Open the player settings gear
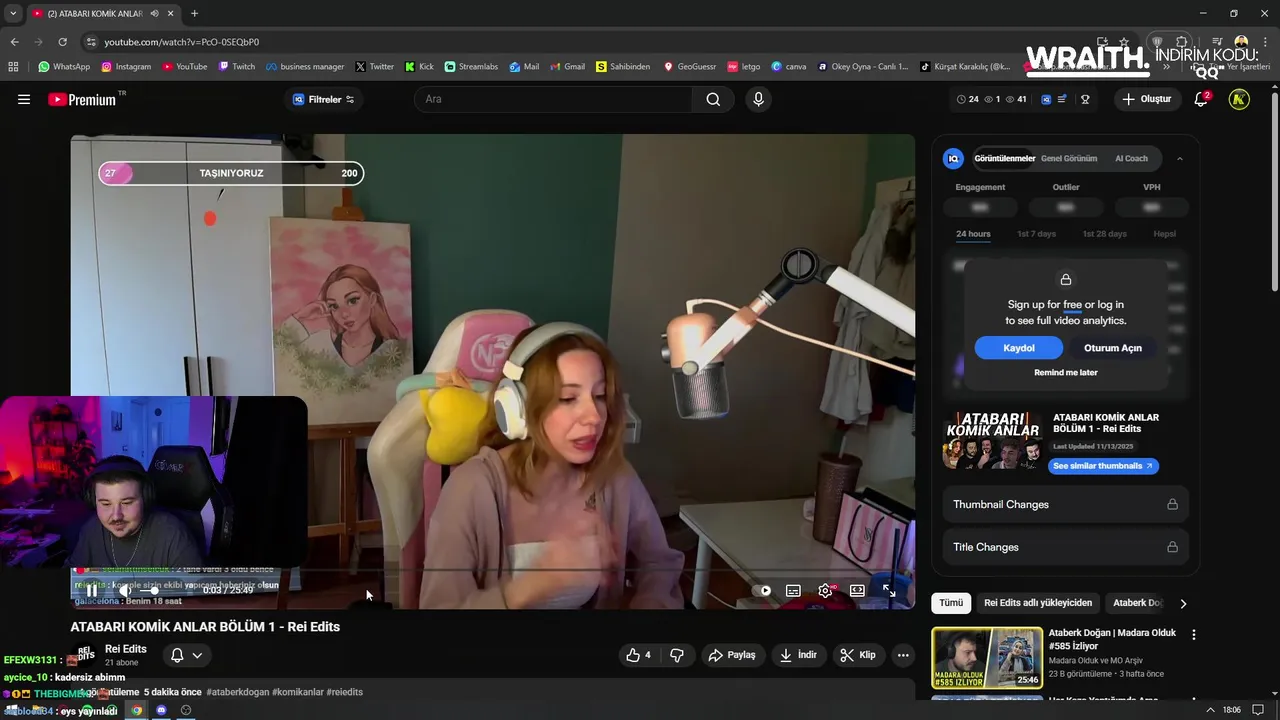This screenshot has height=720, width=1280. pos(825,591)
